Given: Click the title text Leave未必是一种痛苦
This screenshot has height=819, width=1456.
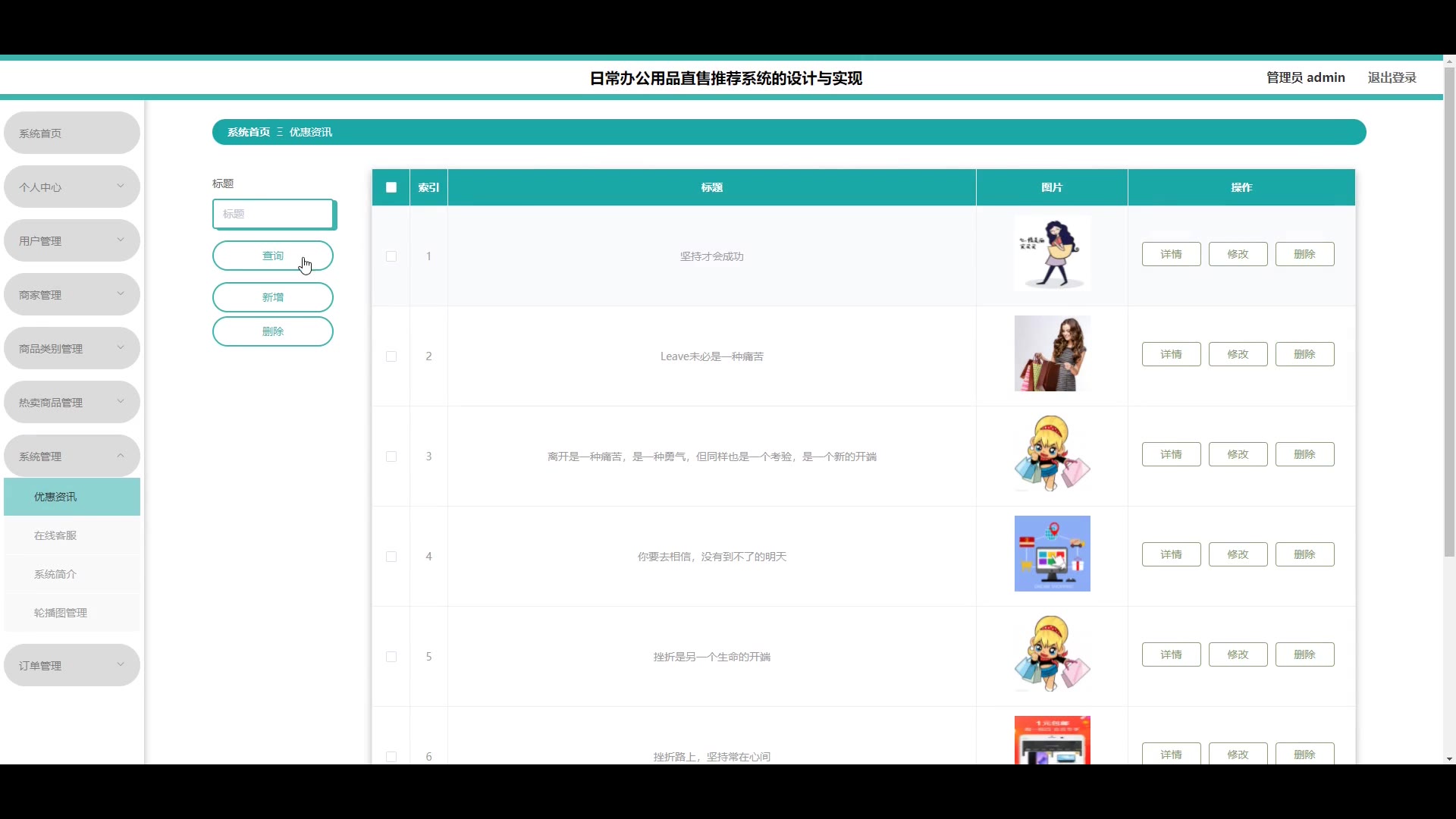Looking at the screenshot, I should click(712, 356).
